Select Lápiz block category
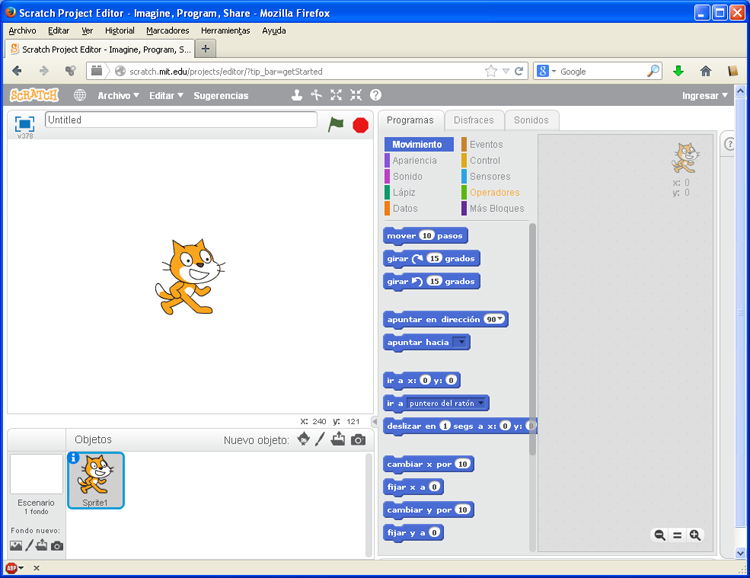750x578 pixels. tap(404, 192)
